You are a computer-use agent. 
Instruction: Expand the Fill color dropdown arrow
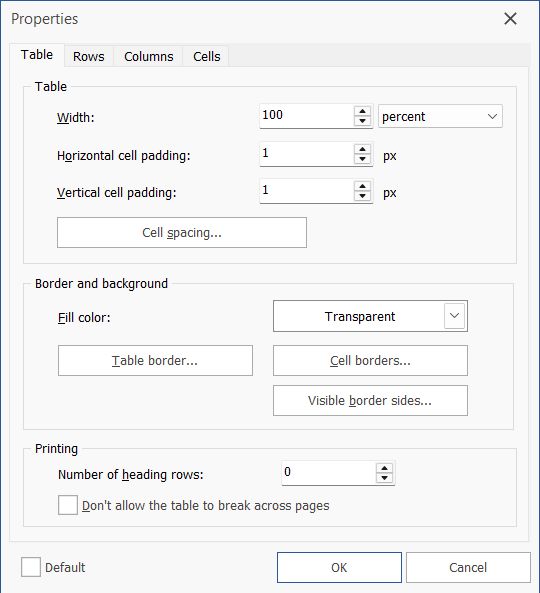(x=454, y=316)
